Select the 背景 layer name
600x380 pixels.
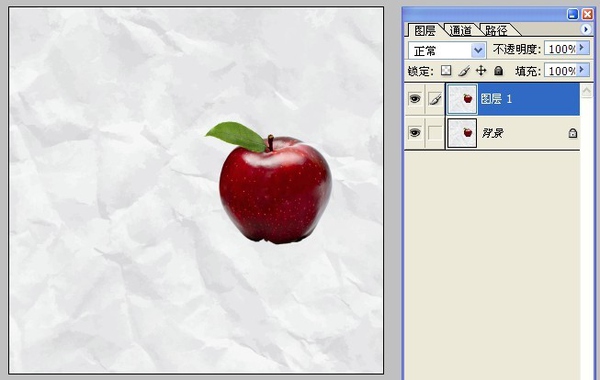492,133
